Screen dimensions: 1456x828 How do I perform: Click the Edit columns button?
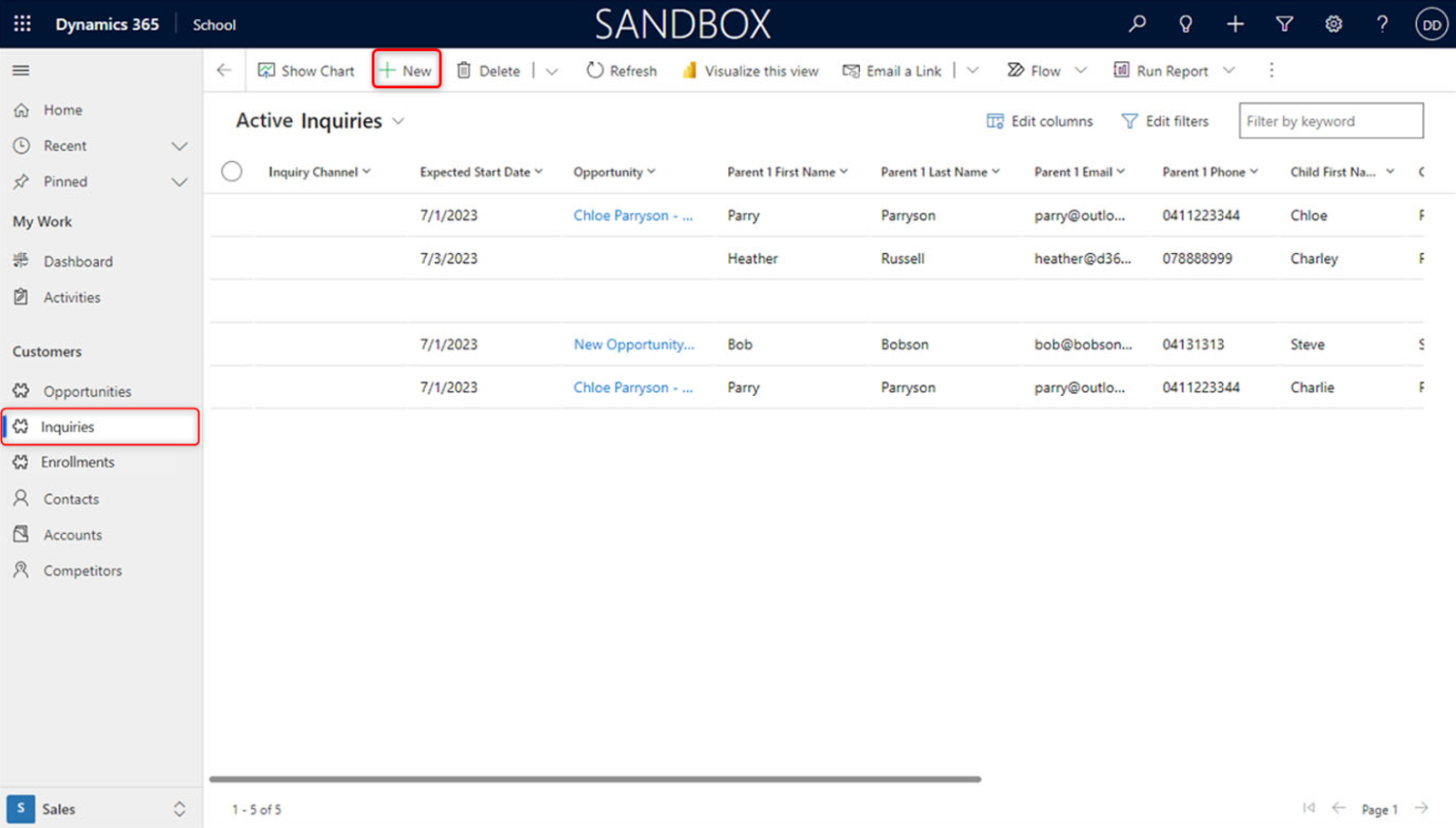[1040, 121]
